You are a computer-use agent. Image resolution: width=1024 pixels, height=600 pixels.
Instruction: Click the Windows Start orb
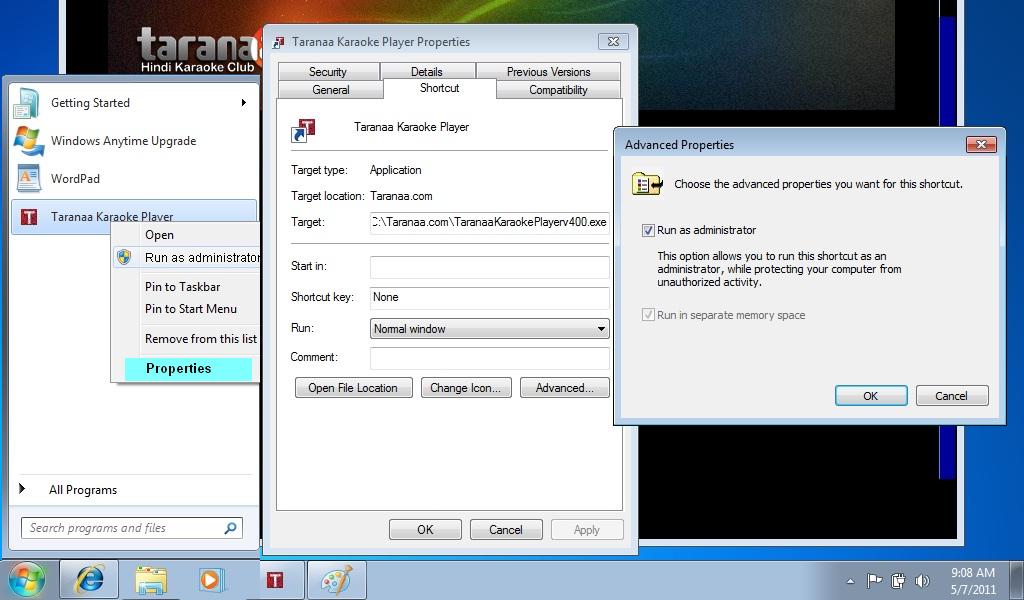pos(27,580)
